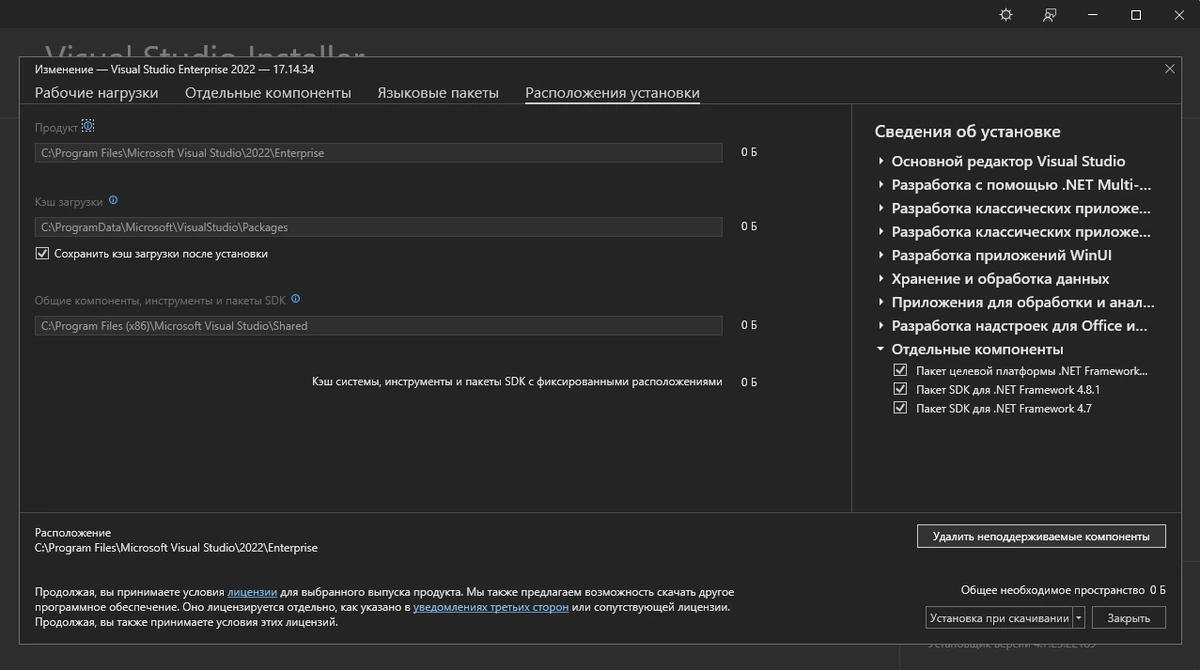Uncheck Пакет целевой платформы .NET Framework
1200x670 pixels.
pyautogui.click(x=900, y=371)
